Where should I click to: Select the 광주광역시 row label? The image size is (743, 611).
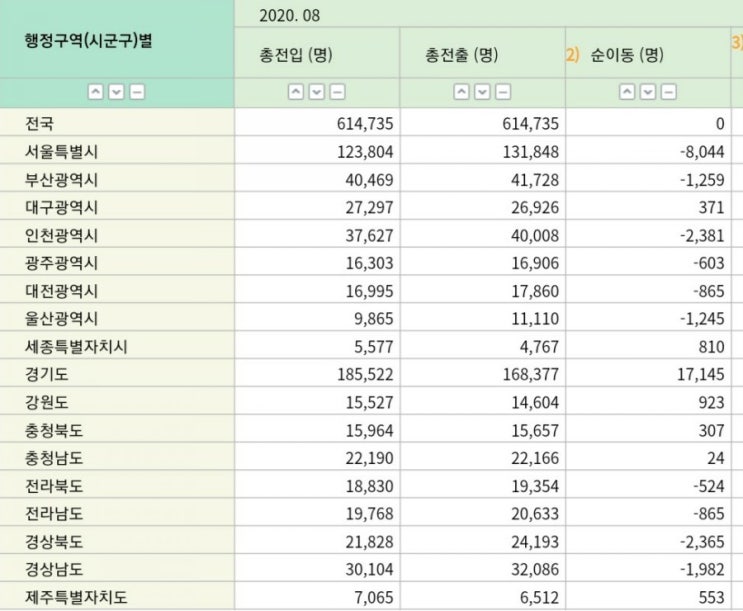[61, 263]
